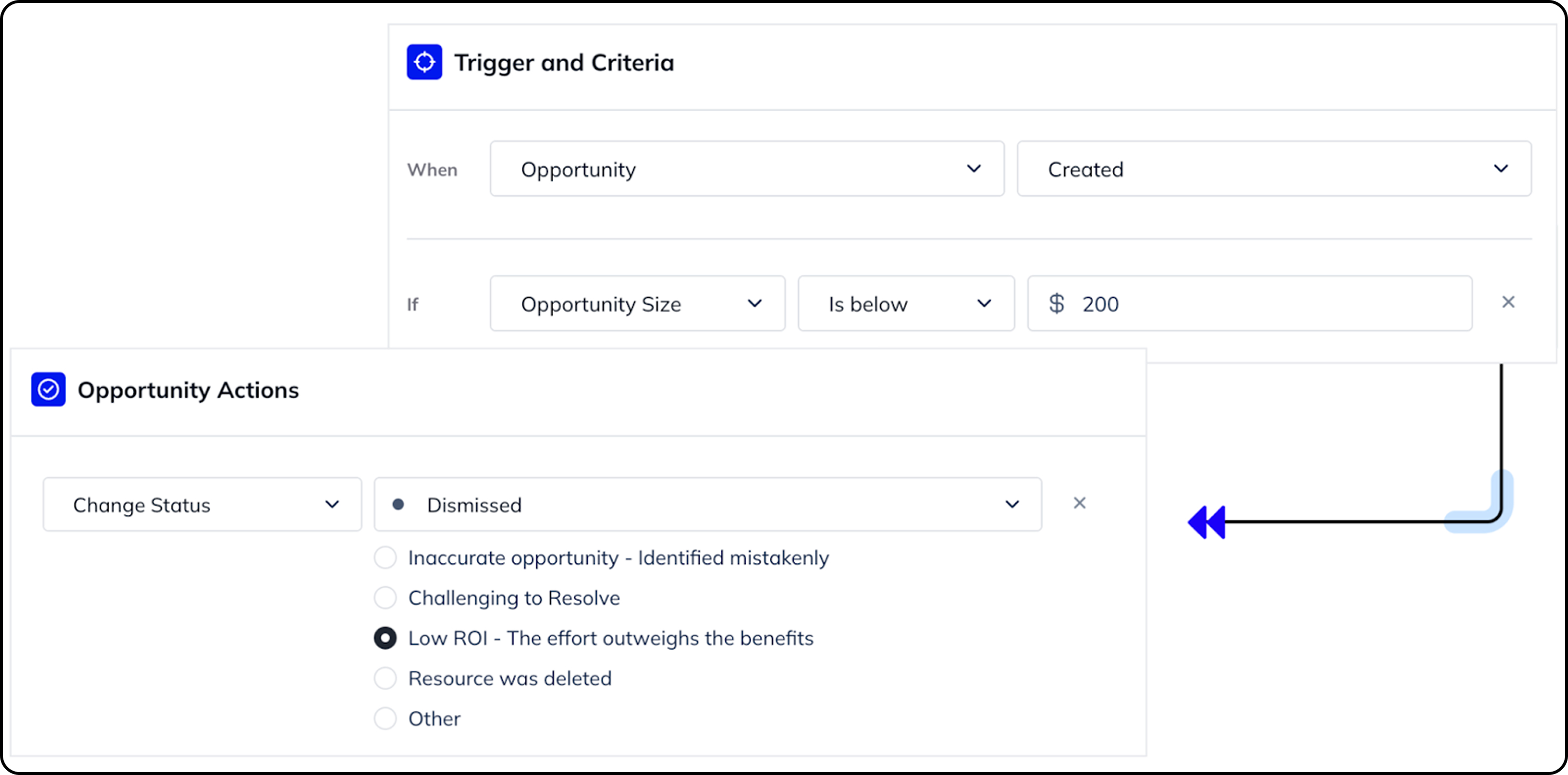Open the Created event dropdown
1568x775 pixels.
tap(1274, 169)
